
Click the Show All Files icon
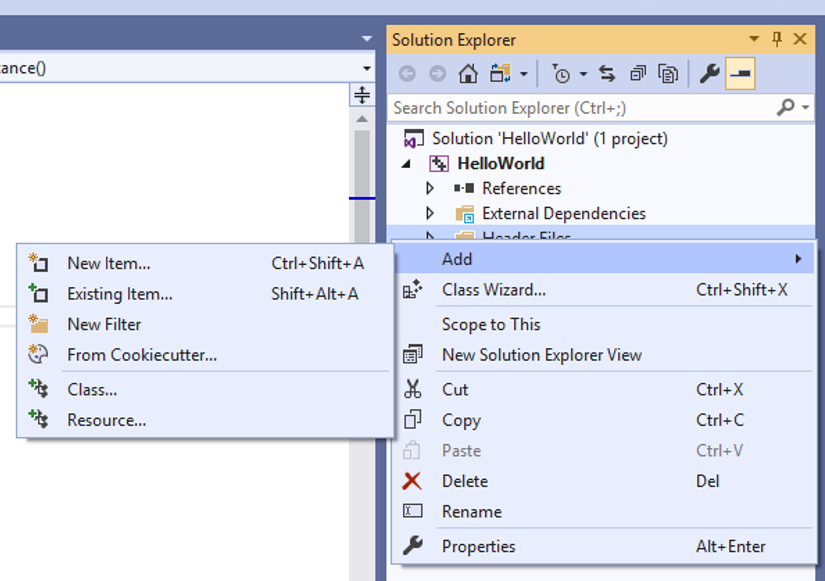pos(669,74)
